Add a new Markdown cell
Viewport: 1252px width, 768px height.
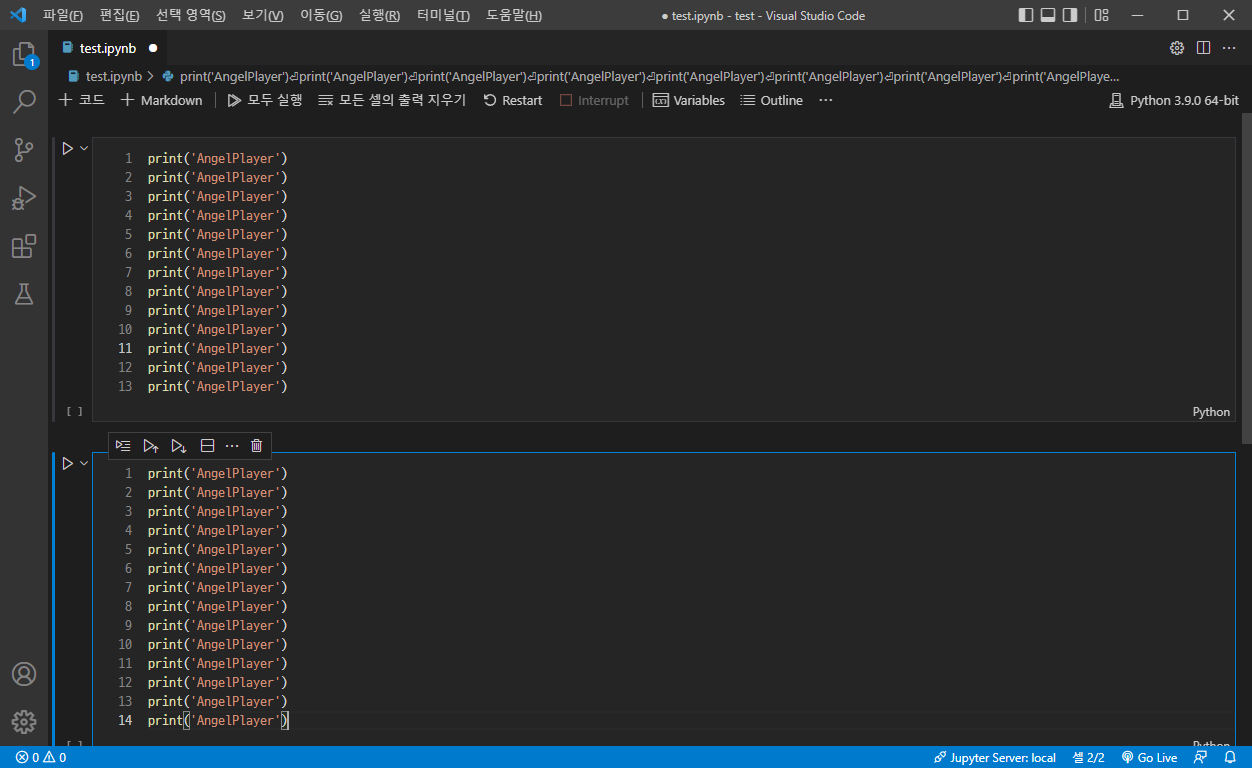tap(161, 100)
